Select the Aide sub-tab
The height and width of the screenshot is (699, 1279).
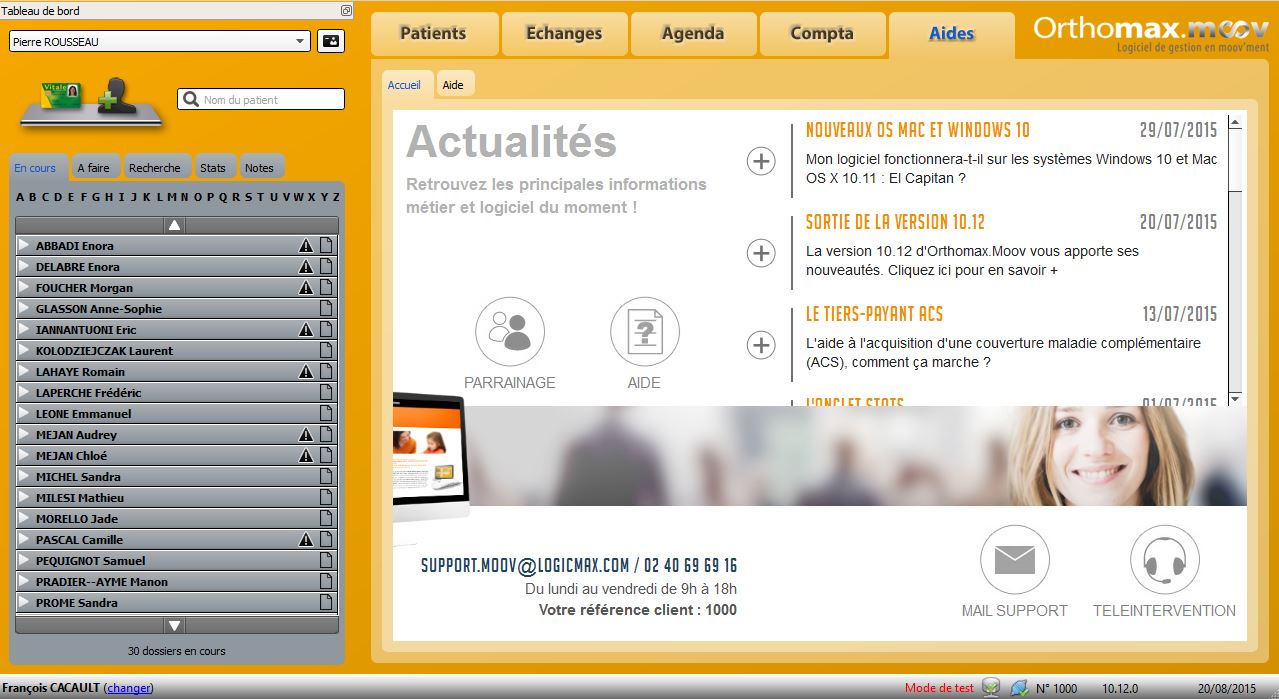click(x=454, y=85)
